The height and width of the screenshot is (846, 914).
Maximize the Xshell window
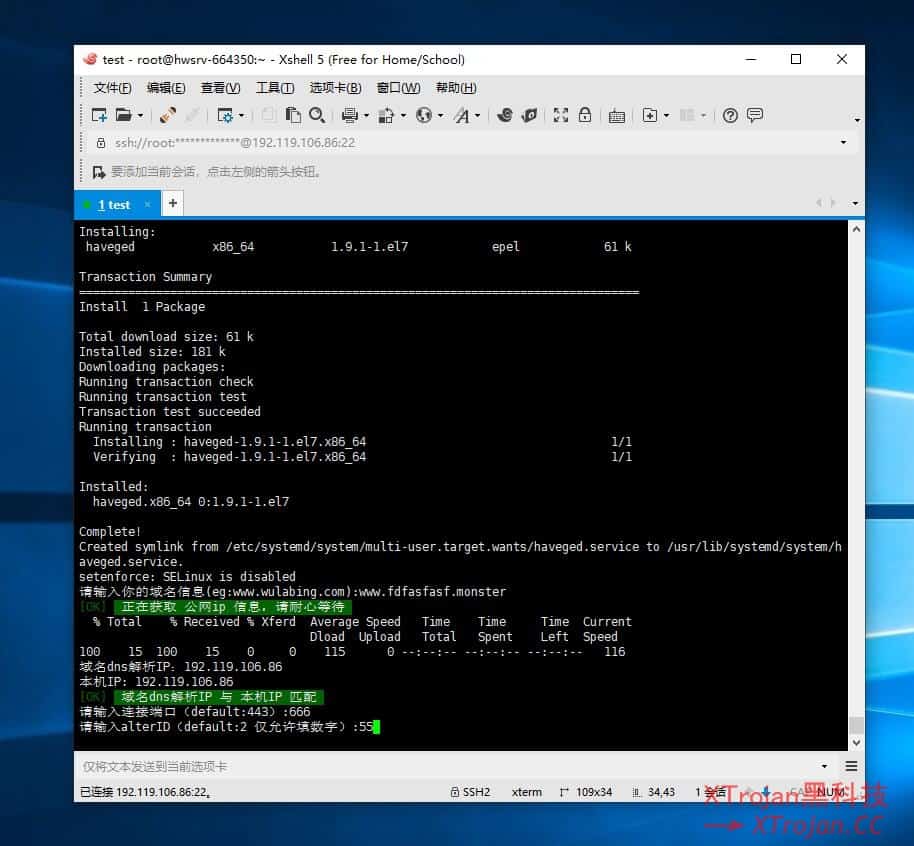[x=796, y=59]
